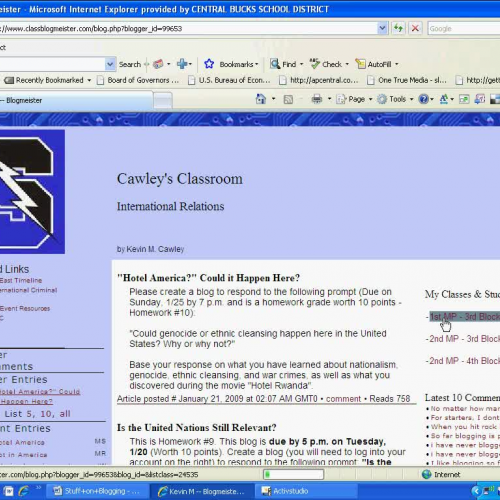The height and width of the screenshot is (500, 500).
Task: Open the Find dropdown arrow
Action: [302, 64]
